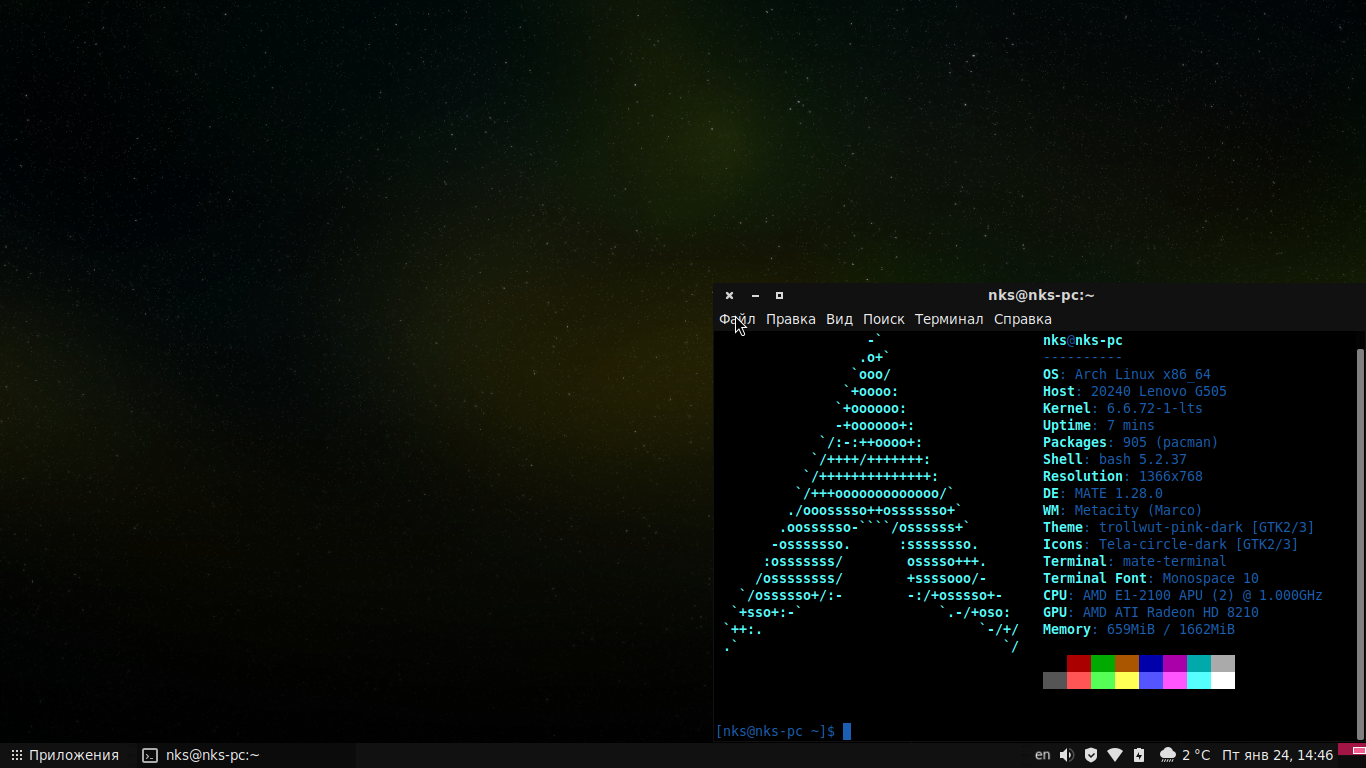Open the volume control speaker icon

(x=1066, y=755)
